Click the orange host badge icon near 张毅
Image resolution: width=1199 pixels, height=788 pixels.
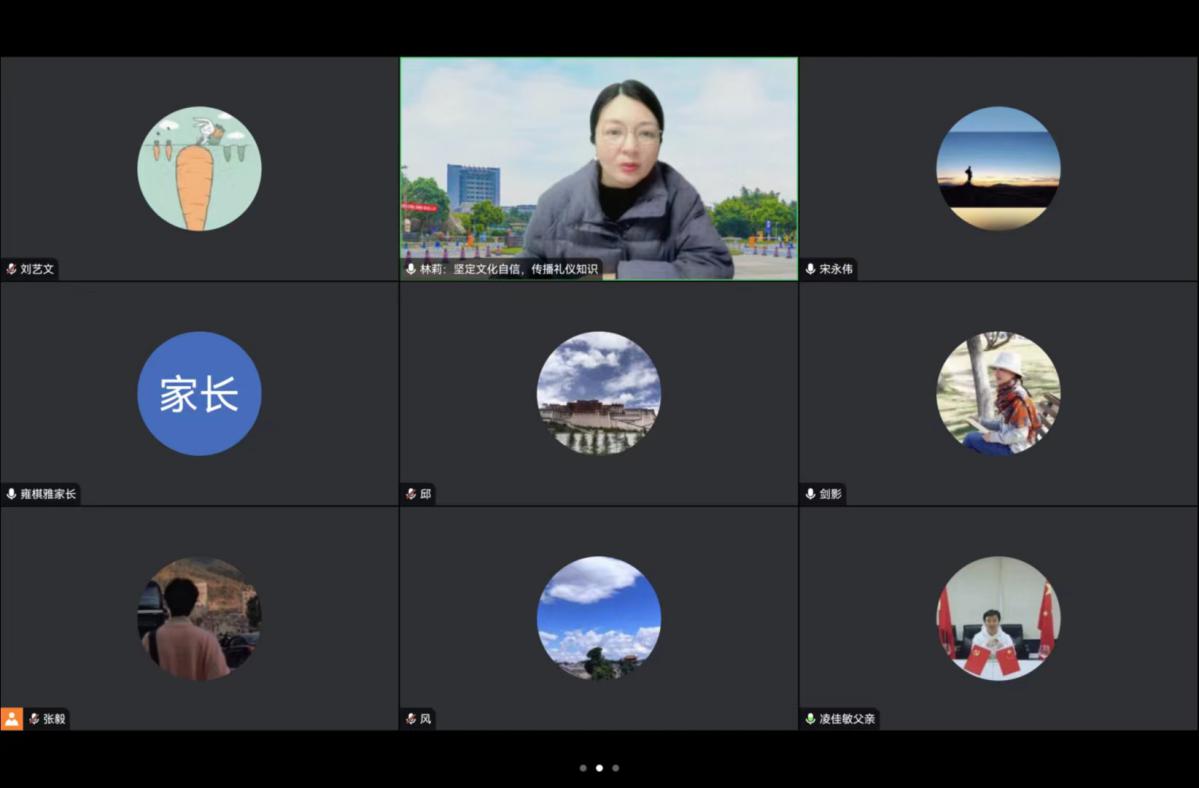point(12,719)
